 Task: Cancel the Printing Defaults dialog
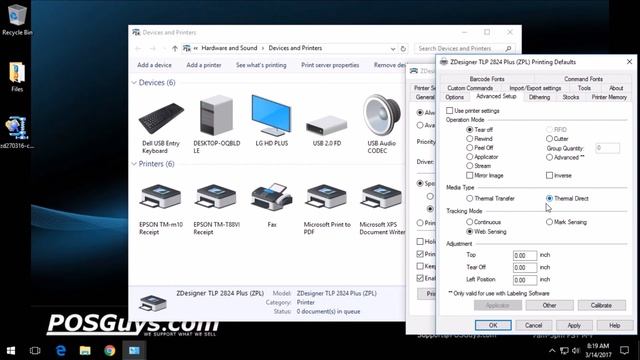pos(533,325)
